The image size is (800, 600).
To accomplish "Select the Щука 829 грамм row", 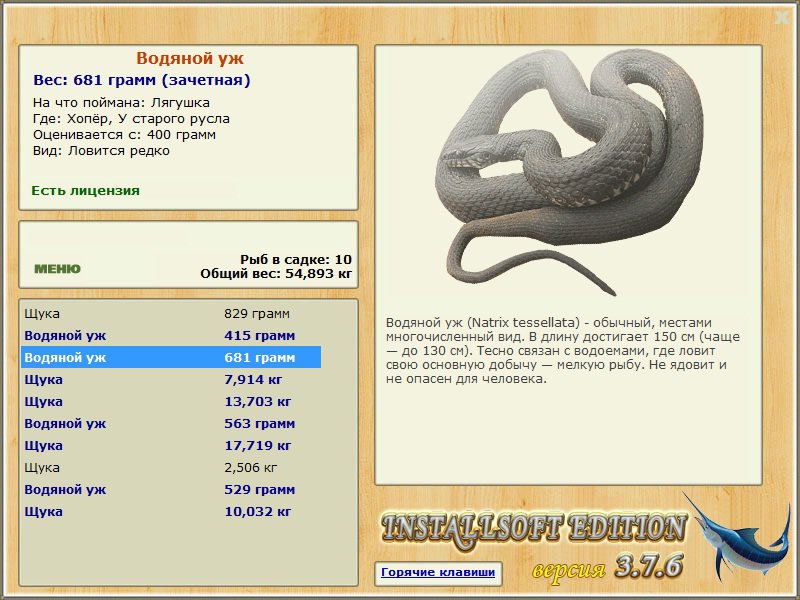I will pos(171,313).
